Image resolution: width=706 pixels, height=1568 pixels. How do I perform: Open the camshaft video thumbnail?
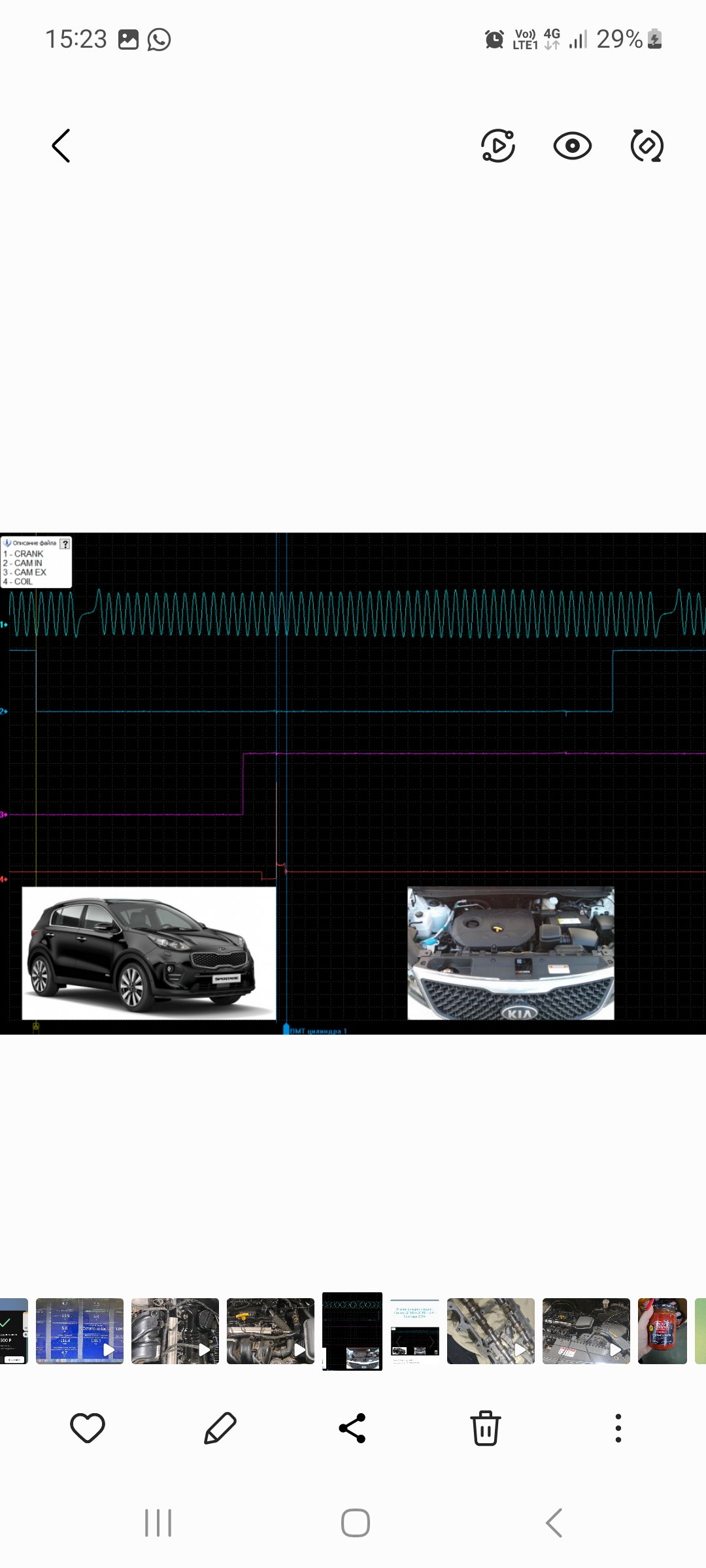pyautogui.click(x=490, y=1331)
